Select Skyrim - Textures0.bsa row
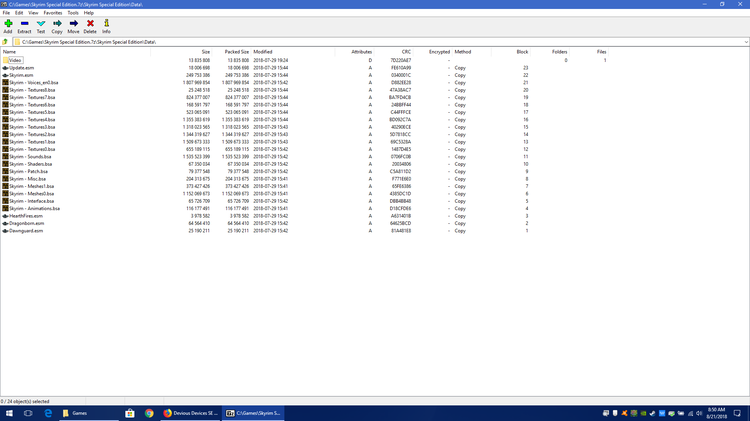Viewport: 750px width, 421px height. (32, 149)
